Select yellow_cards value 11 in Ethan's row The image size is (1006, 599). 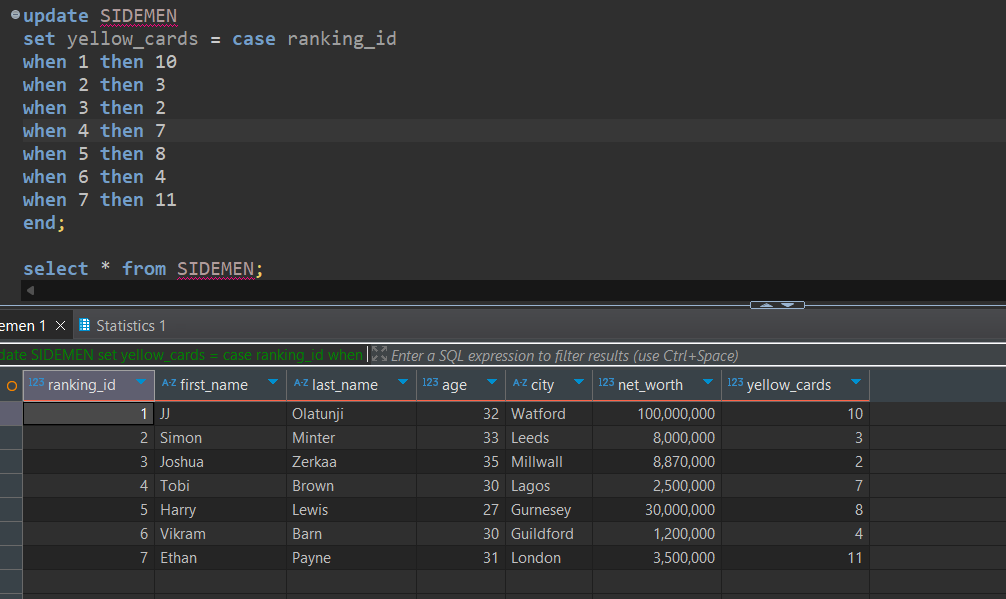[x=796, y=558]
